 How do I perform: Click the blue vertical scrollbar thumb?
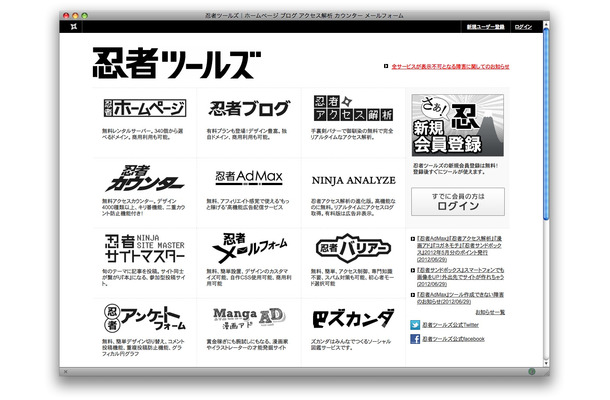546,124
